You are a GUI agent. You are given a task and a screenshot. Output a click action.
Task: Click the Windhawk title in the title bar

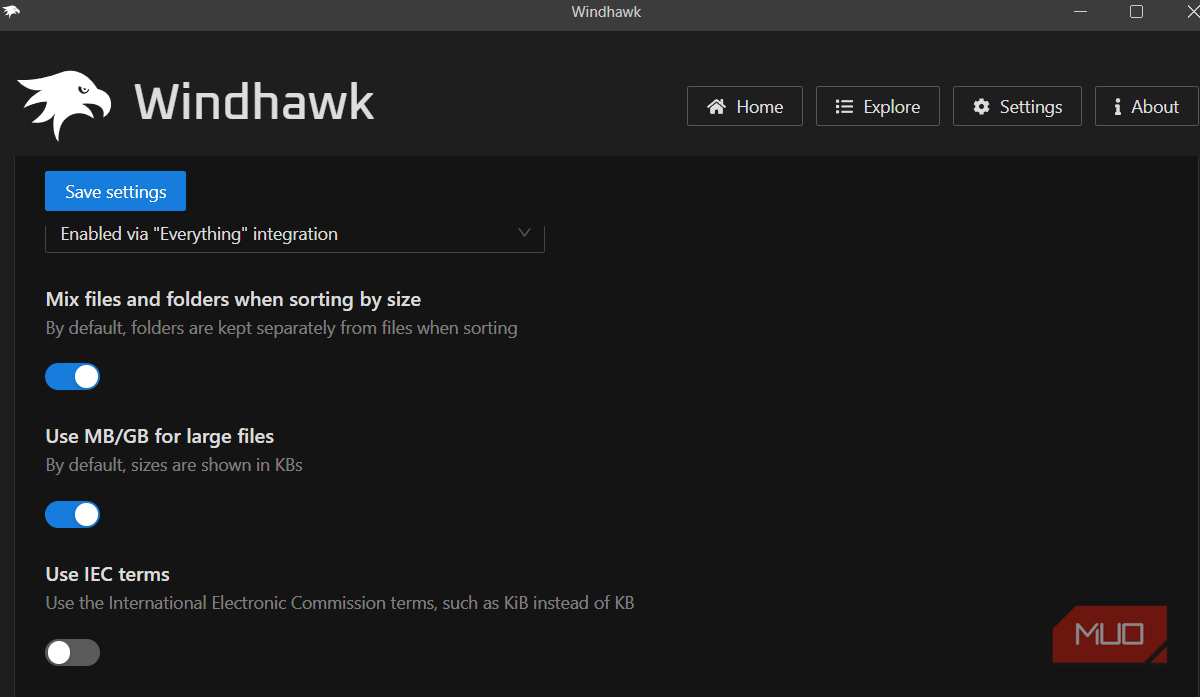(606, 12)
